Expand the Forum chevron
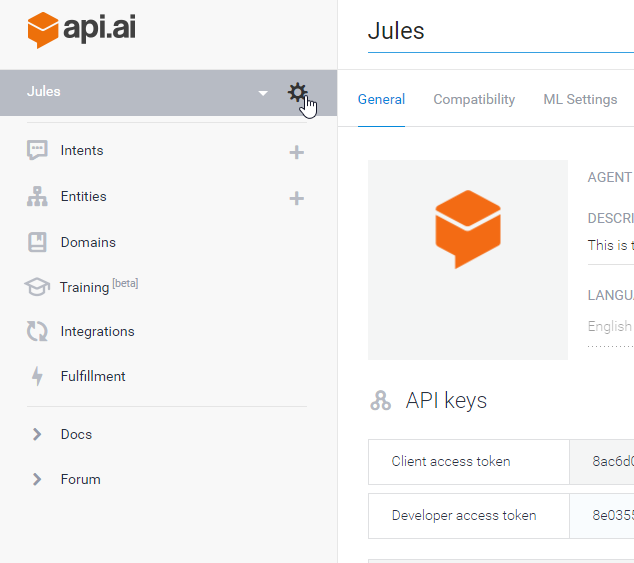This screenshot has height=563, width=634. point(37,479)
